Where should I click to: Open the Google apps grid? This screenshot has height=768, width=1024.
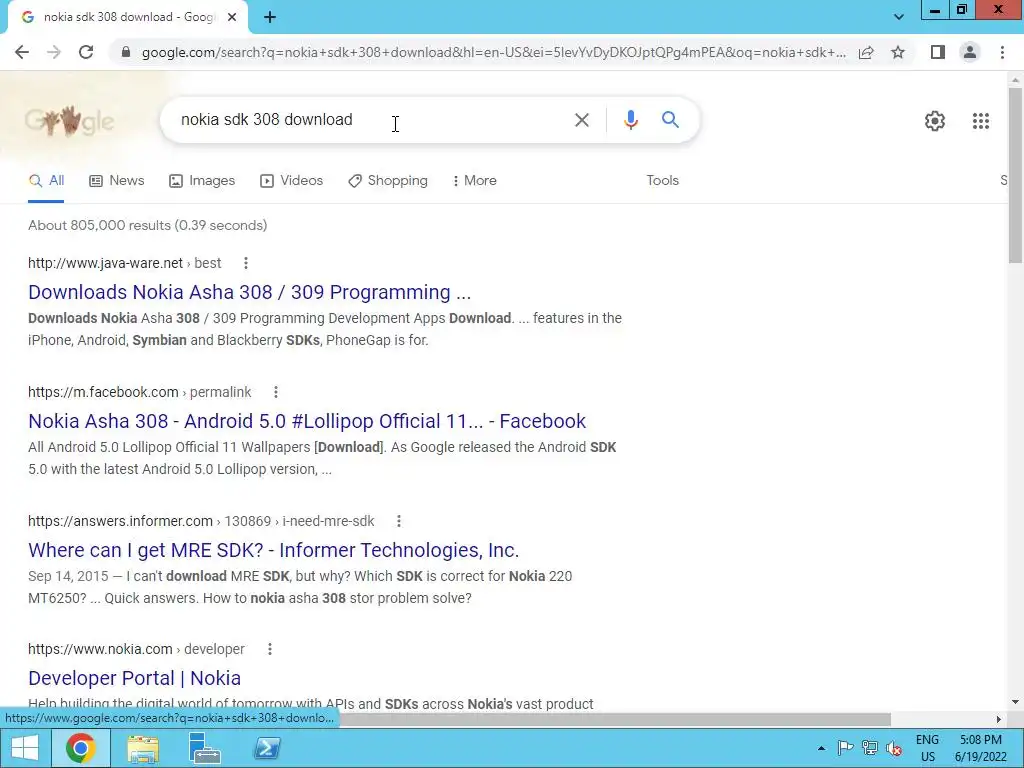(980, 121)
